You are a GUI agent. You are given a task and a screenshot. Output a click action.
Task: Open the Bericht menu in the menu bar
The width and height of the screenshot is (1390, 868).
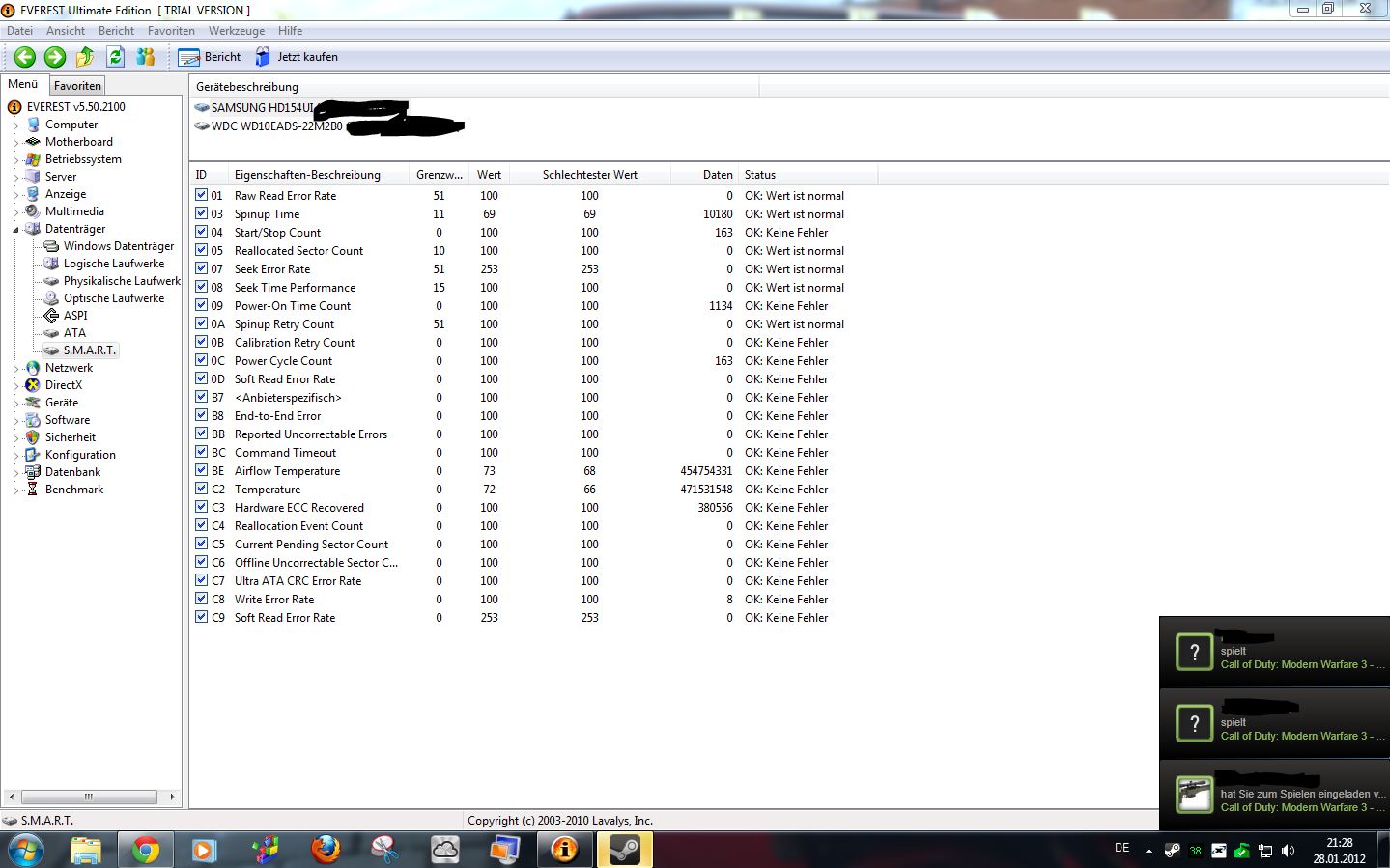(x=116, y=31)
